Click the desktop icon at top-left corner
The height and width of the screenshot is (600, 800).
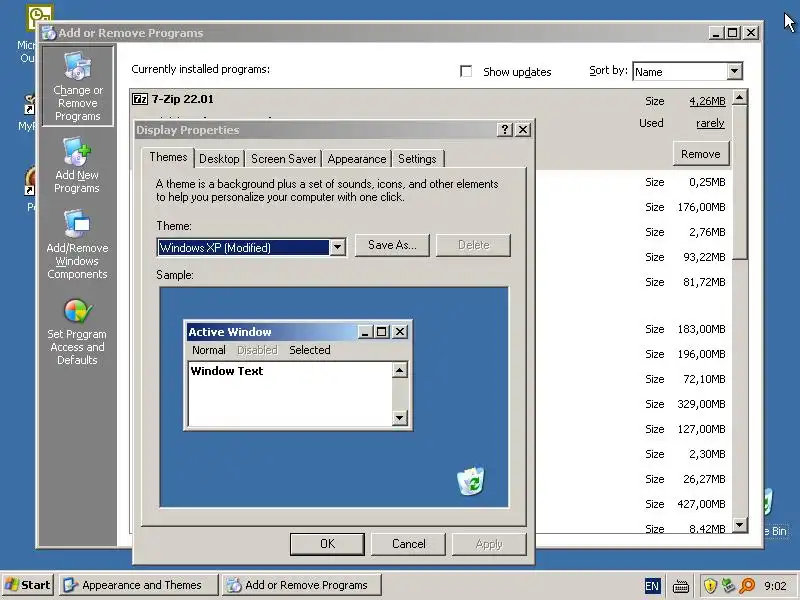coord(39,17)
